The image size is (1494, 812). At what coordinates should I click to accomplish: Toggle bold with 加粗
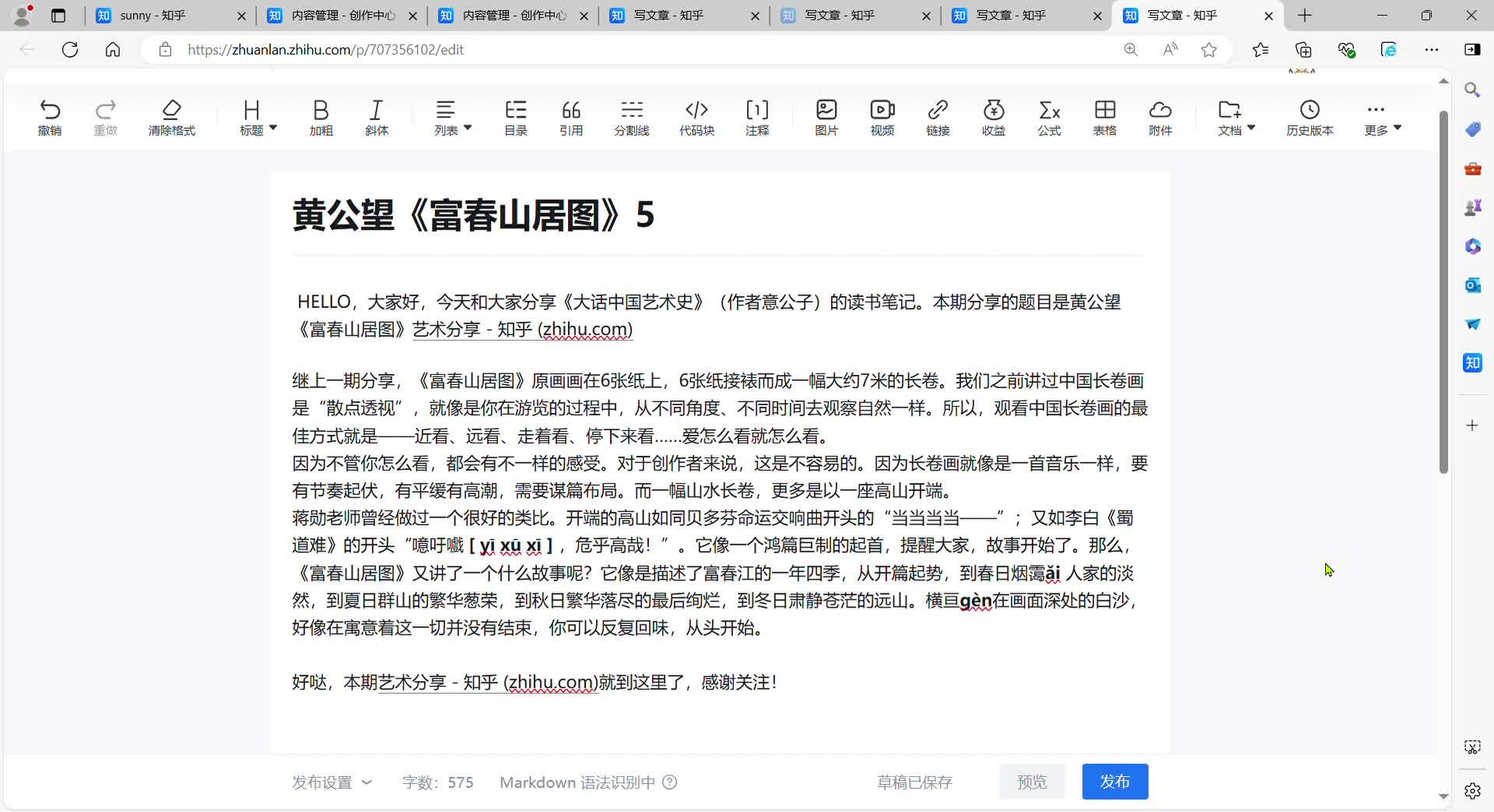(x=321, y=118)
